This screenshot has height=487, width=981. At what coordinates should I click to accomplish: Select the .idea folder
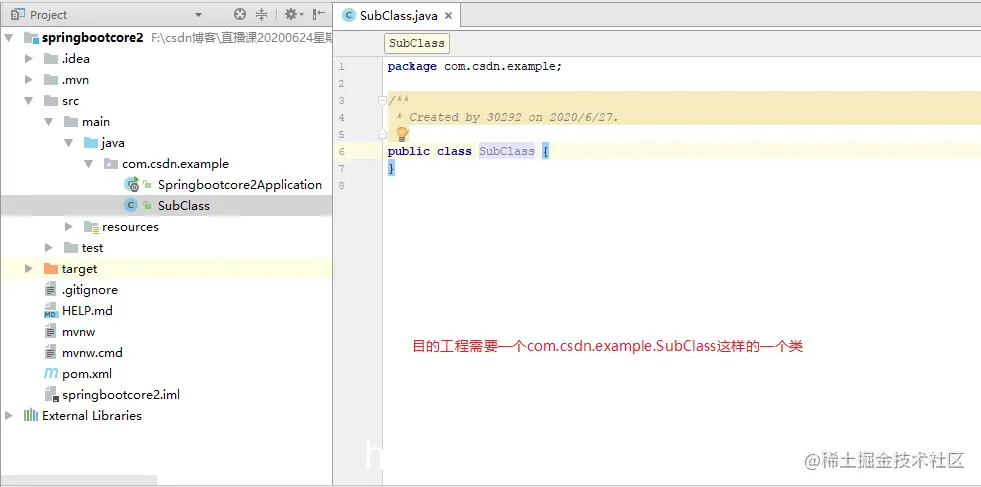point(76,59)
